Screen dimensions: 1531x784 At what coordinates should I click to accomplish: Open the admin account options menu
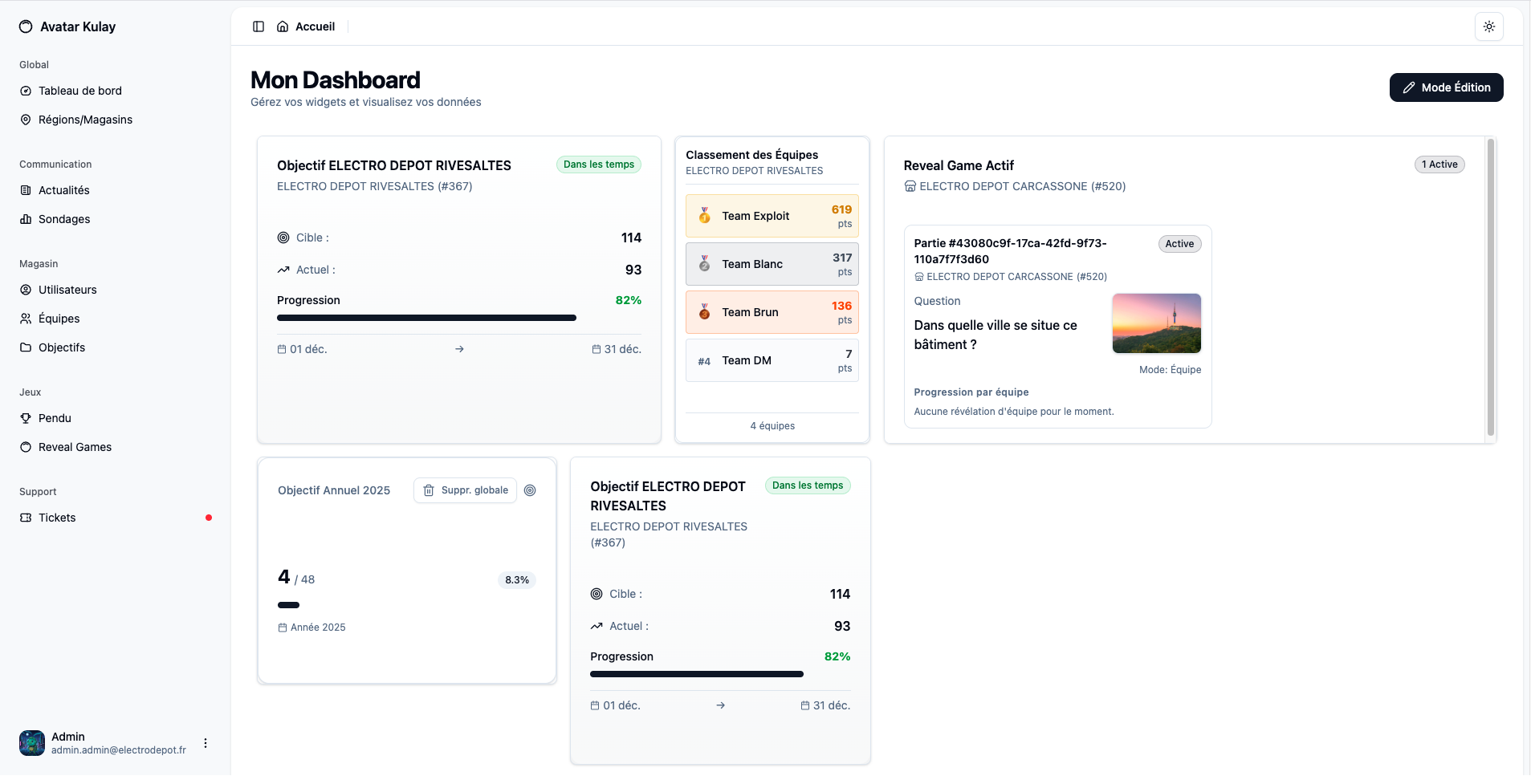[206, 743]
